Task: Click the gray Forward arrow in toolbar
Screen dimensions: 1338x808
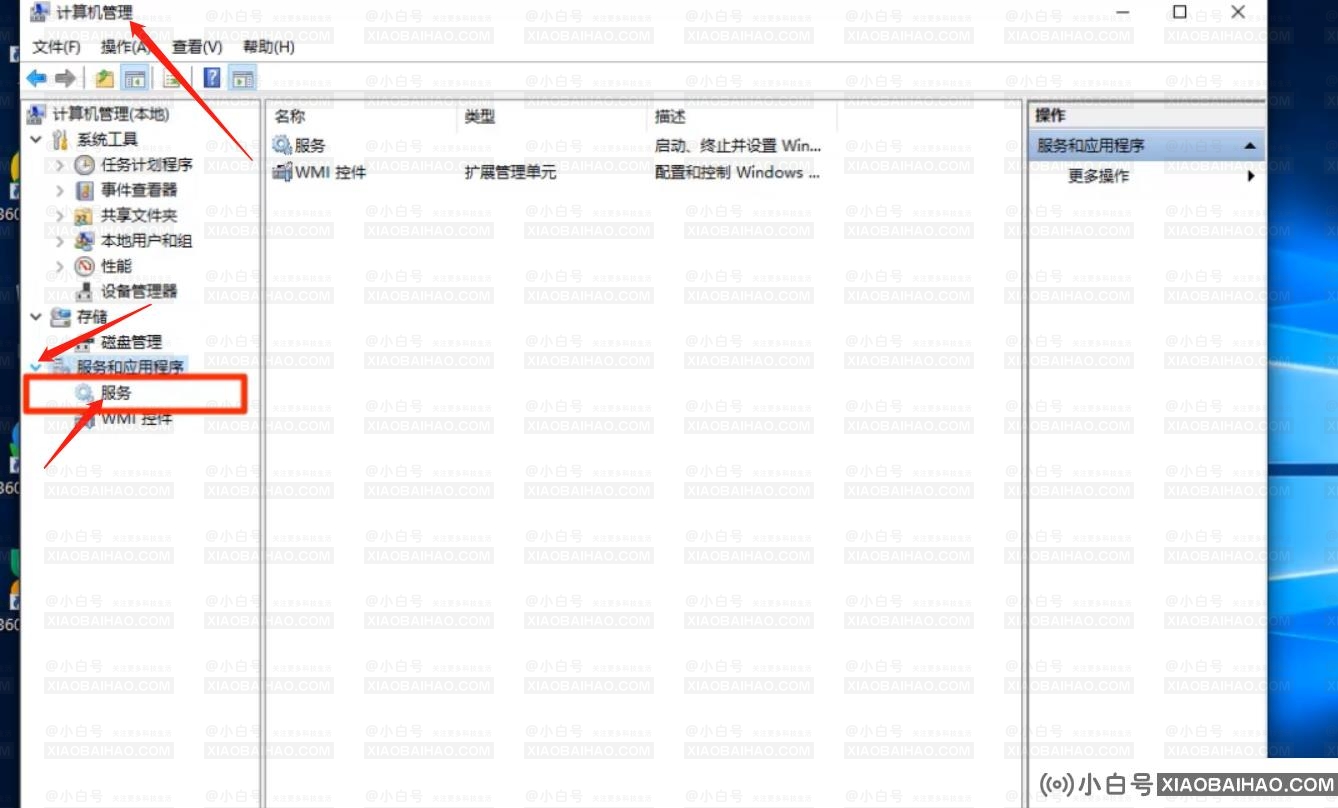Action: [65, 78]
